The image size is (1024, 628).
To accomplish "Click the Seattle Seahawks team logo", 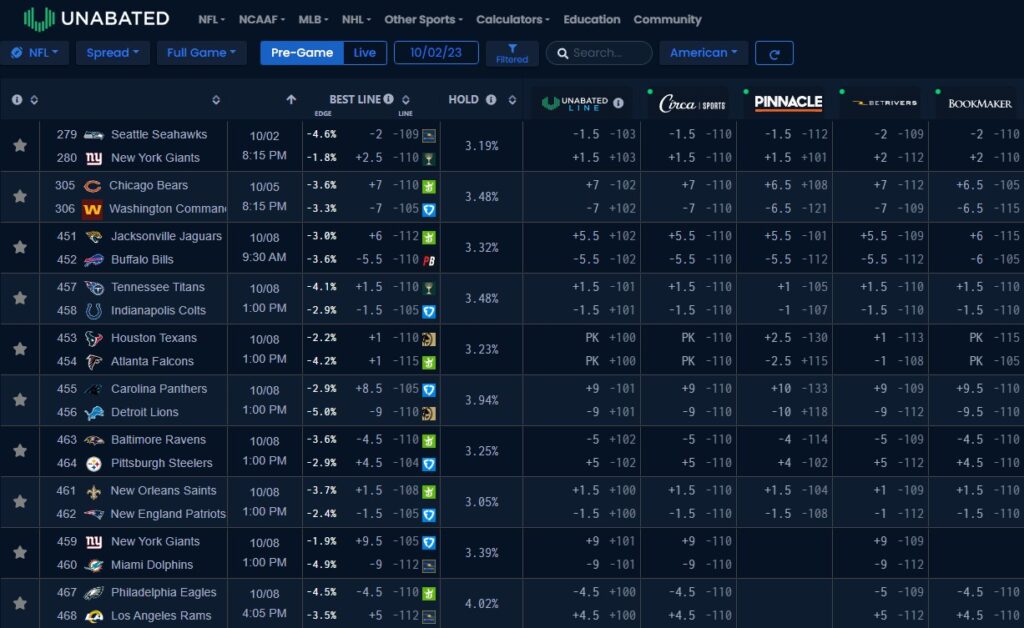I will pyautogui.click(x=94, y=135).
